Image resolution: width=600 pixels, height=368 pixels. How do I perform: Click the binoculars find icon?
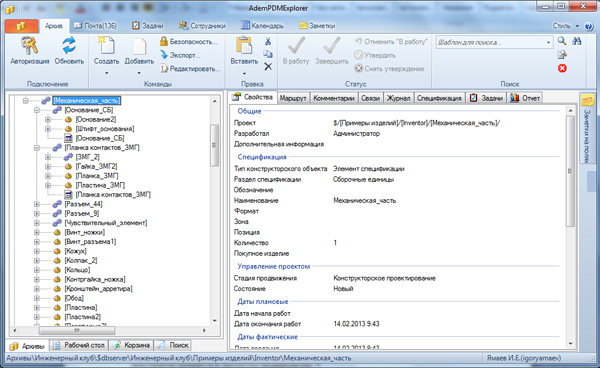pos(577,41)
